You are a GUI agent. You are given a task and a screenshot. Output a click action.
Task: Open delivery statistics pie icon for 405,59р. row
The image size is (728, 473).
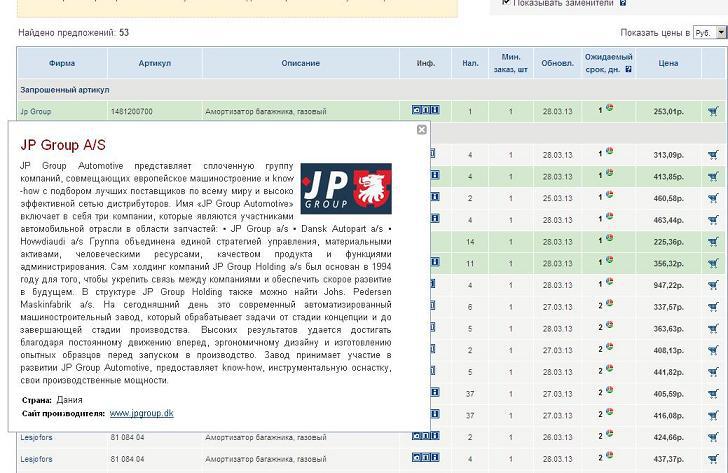609,390
